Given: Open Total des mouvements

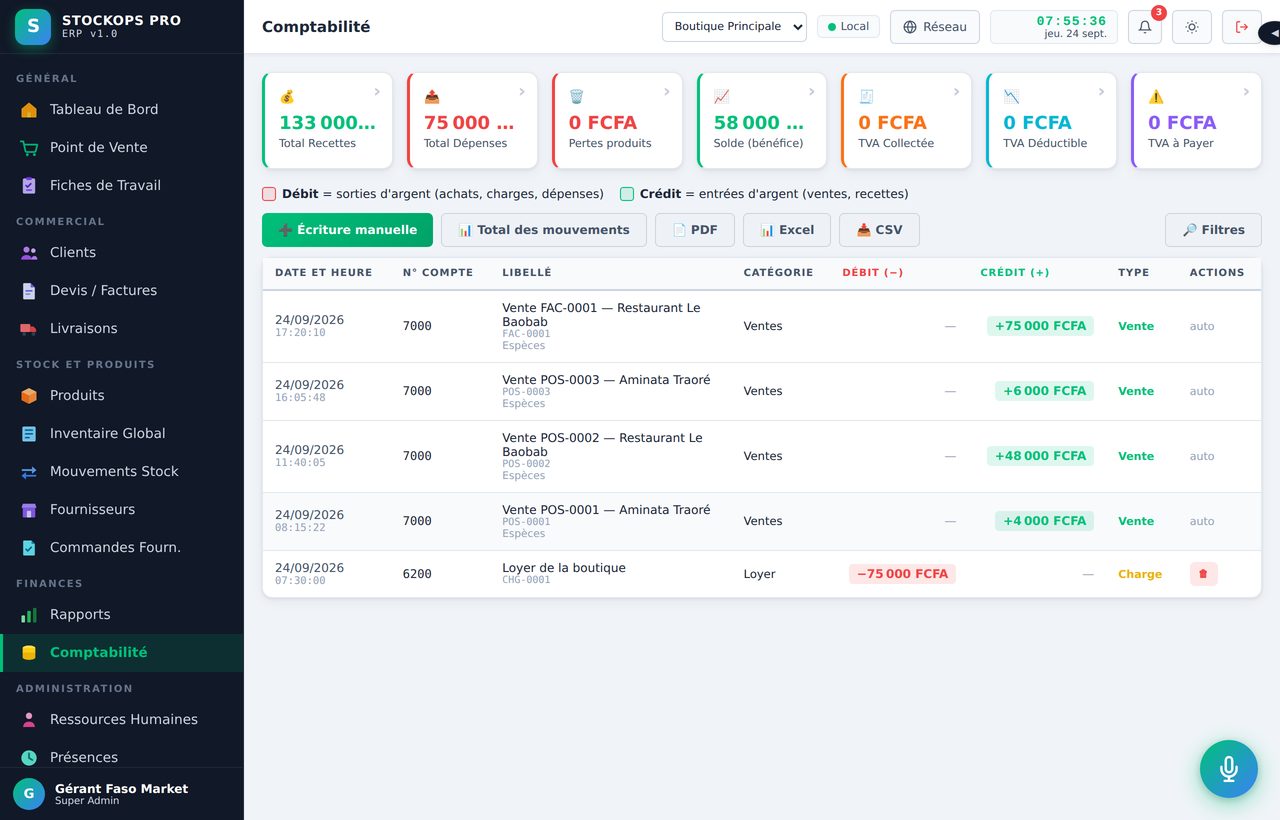Looking at the screenshot, I should pyautogui.click(x=544, y=230).
